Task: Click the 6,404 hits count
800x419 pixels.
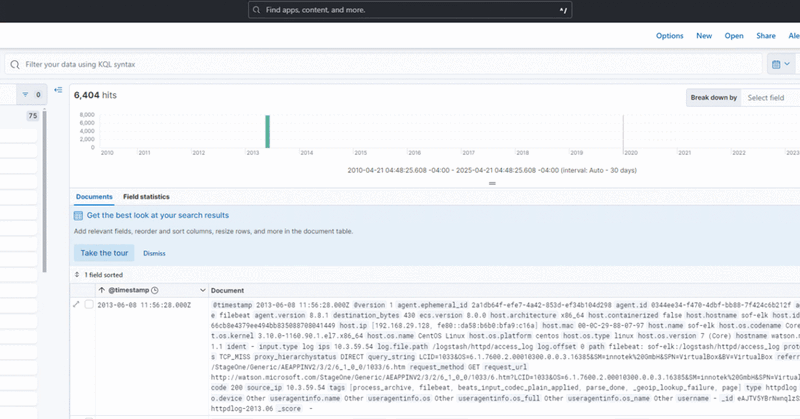Action: (x=95, y=95)
